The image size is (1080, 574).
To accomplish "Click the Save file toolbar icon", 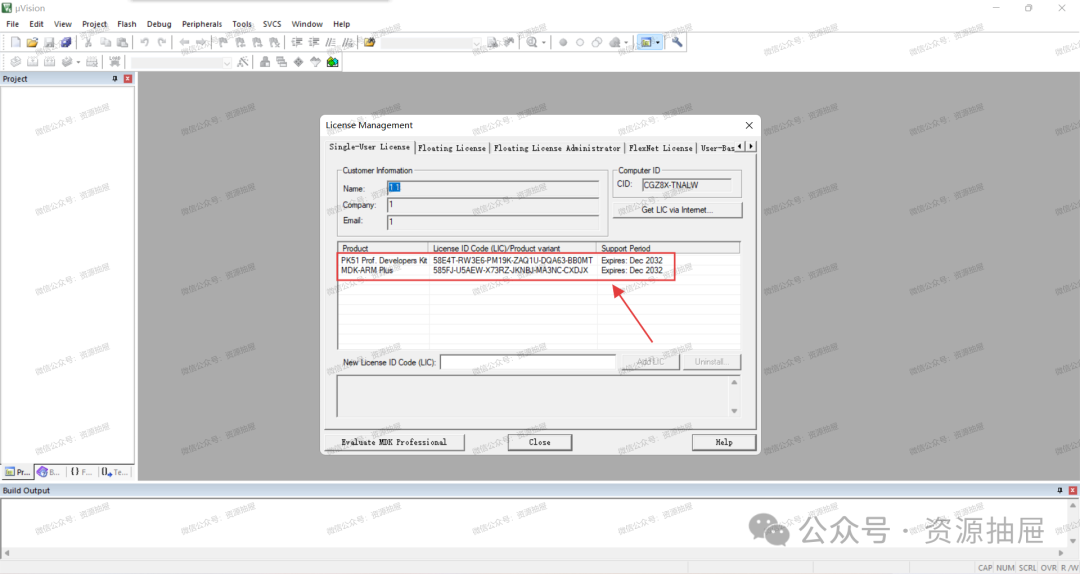I will click(49, 42).
